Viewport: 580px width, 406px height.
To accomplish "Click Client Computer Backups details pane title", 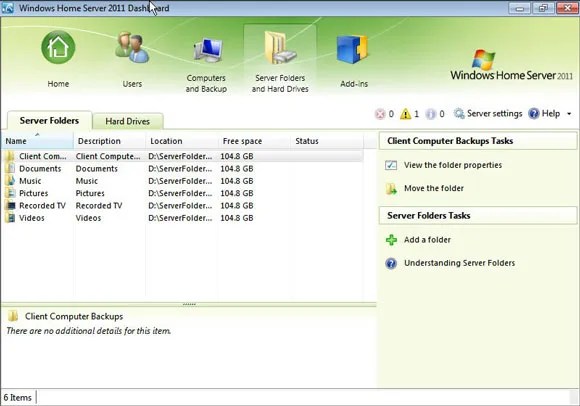I will pos(74,316).
